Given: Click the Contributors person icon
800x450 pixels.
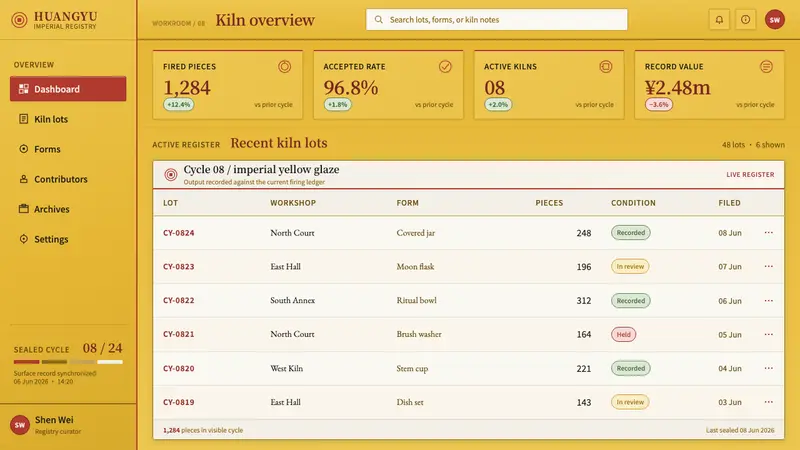Looking at the screenshot, I should [23, 179].
